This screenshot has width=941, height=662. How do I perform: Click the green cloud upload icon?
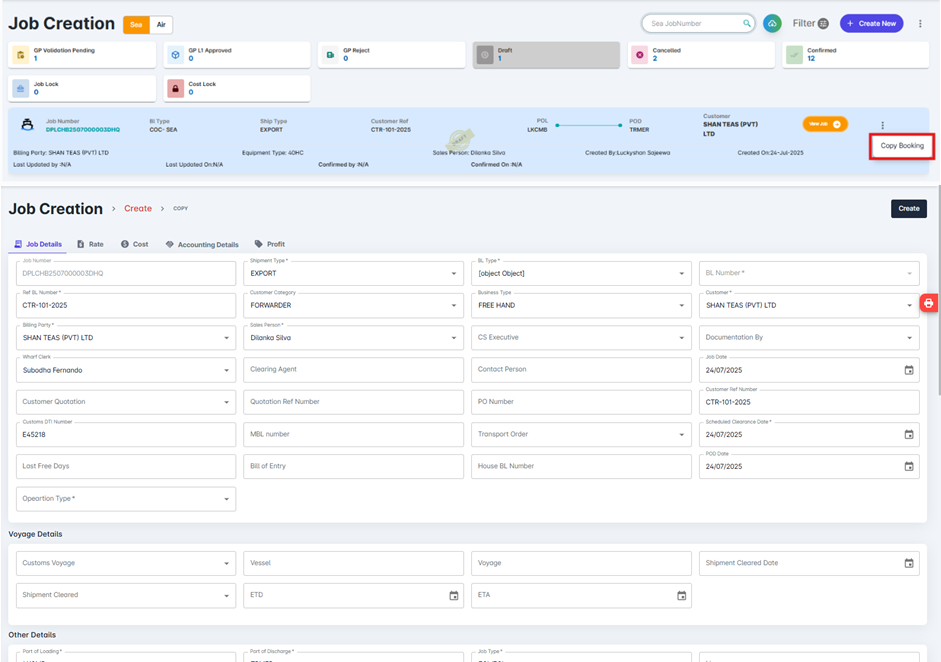772,23
